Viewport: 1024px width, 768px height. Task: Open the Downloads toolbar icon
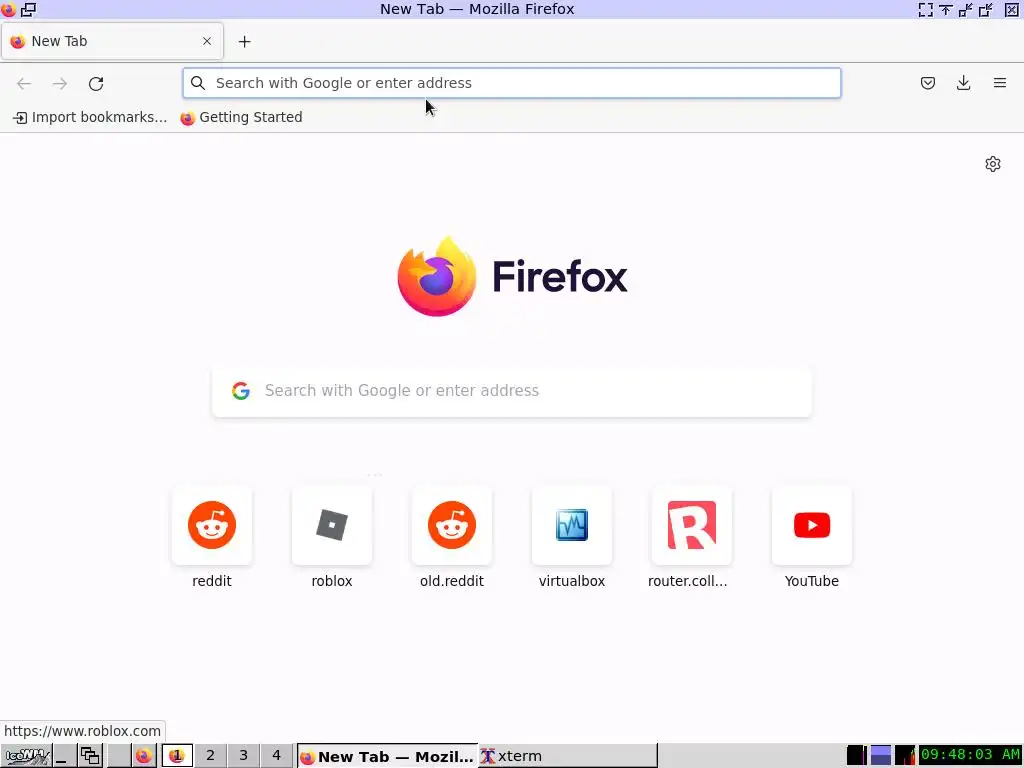[963, 83]
